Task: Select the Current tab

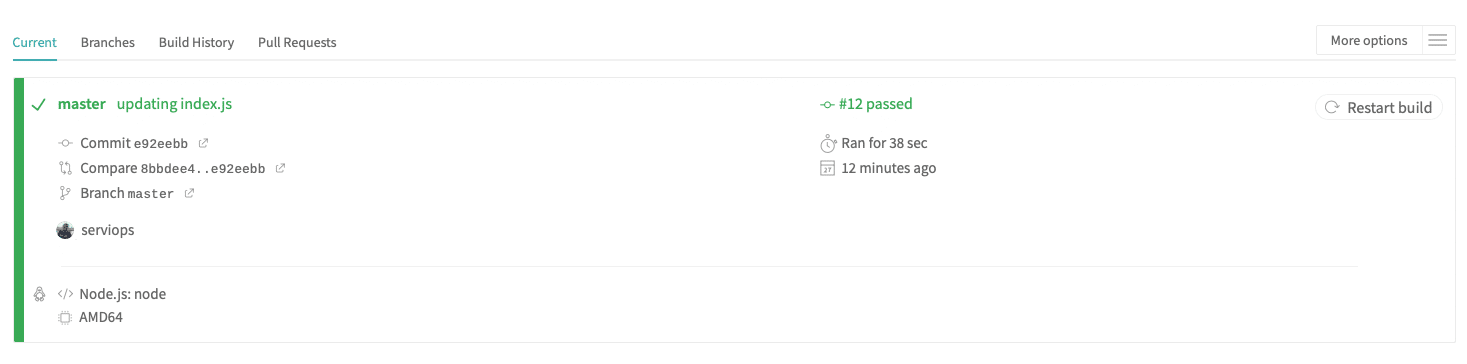Action: pyautogui.click(x=35, y=43)
